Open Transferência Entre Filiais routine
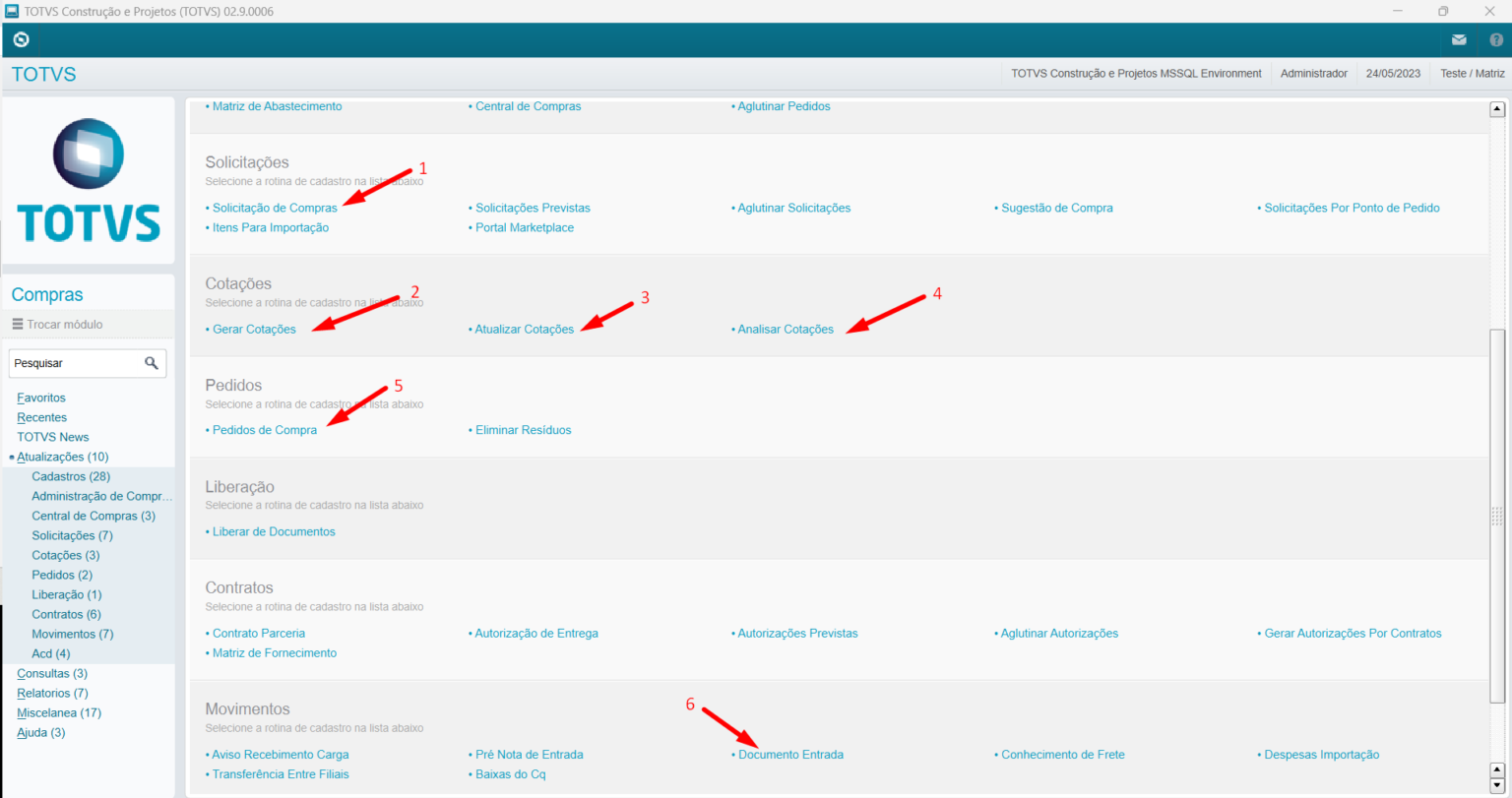Image resolution: width=1512 pixels, height=798 pixels. click(x=281, y=774)
